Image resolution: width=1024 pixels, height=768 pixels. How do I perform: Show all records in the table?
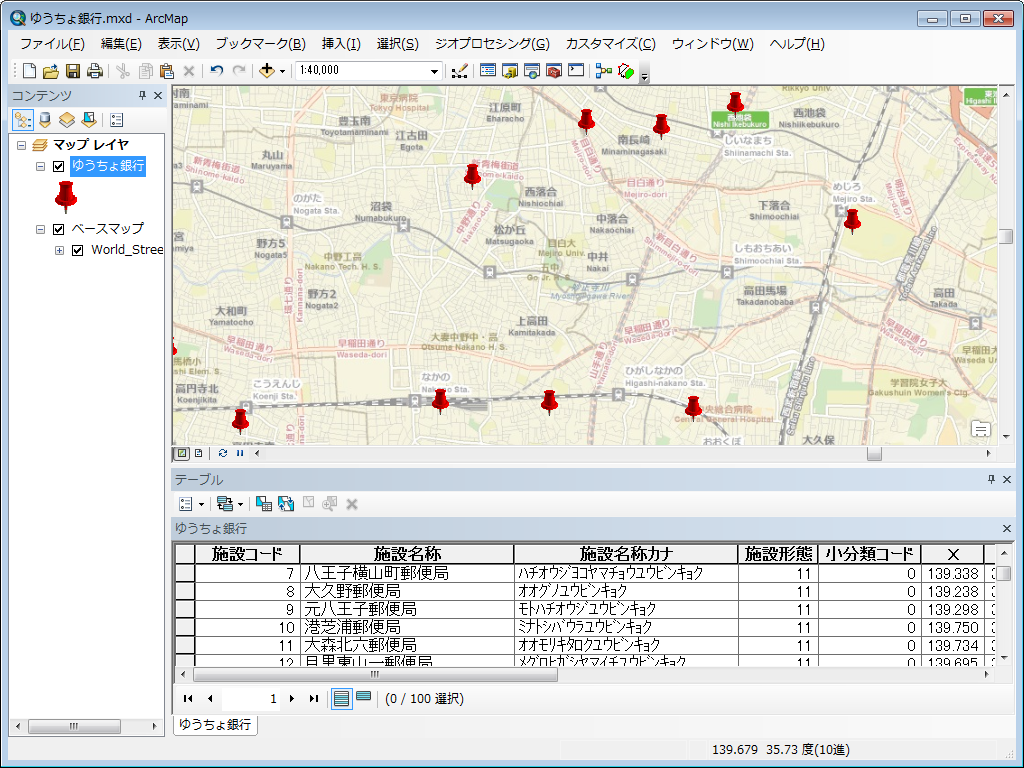pos(341,699)
